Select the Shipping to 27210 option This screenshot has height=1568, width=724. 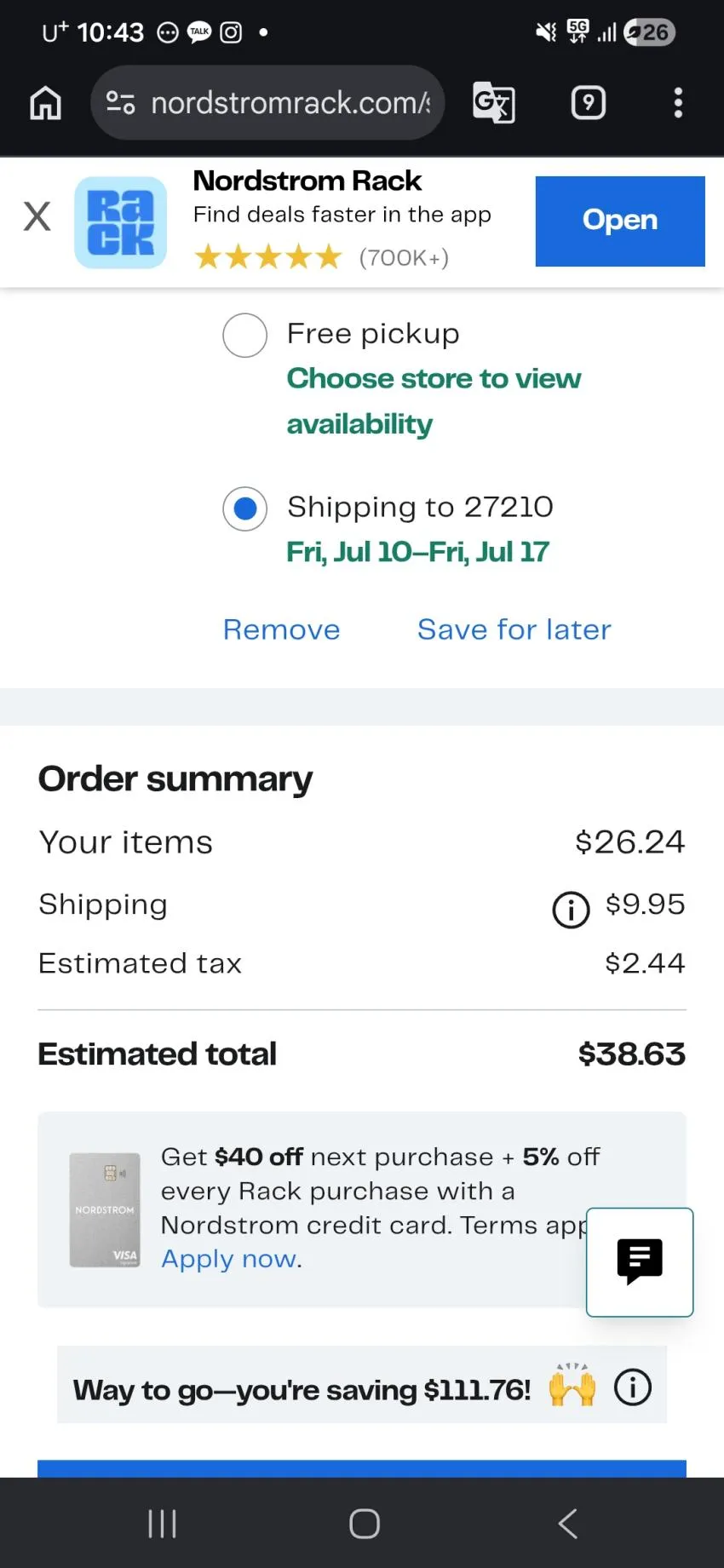(245, 508)
